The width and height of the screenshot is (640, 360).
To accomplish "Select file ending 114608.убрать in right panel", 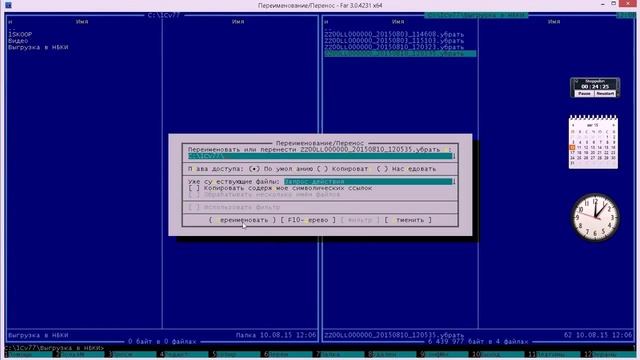I will (394, 35).
